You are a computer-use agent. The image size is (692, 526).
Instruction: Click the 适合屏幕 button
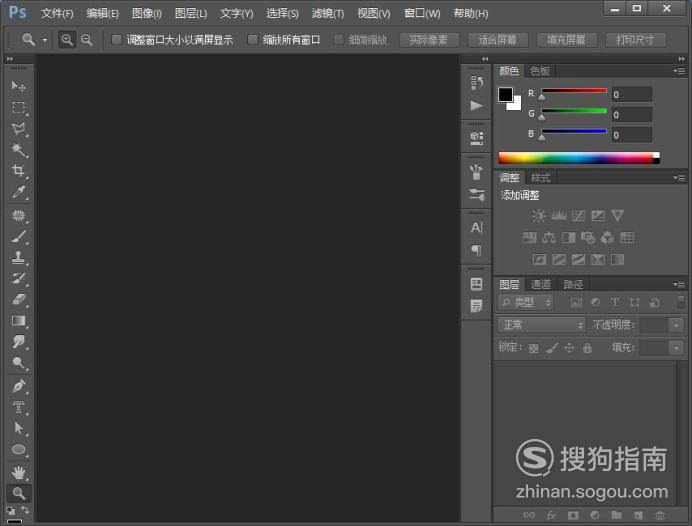[x=497, y=40]
